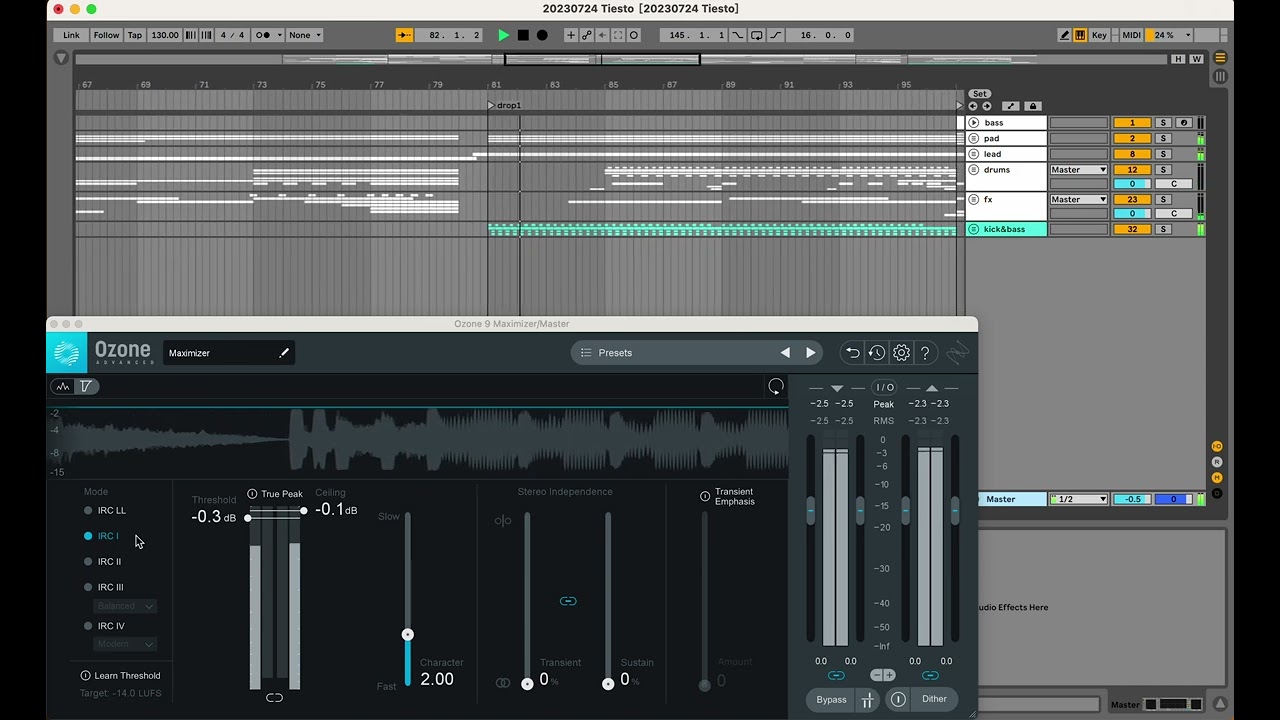This screenshot has height=720, width=1280.
Task: Enable Transient Emphasis
Action: 705,496
